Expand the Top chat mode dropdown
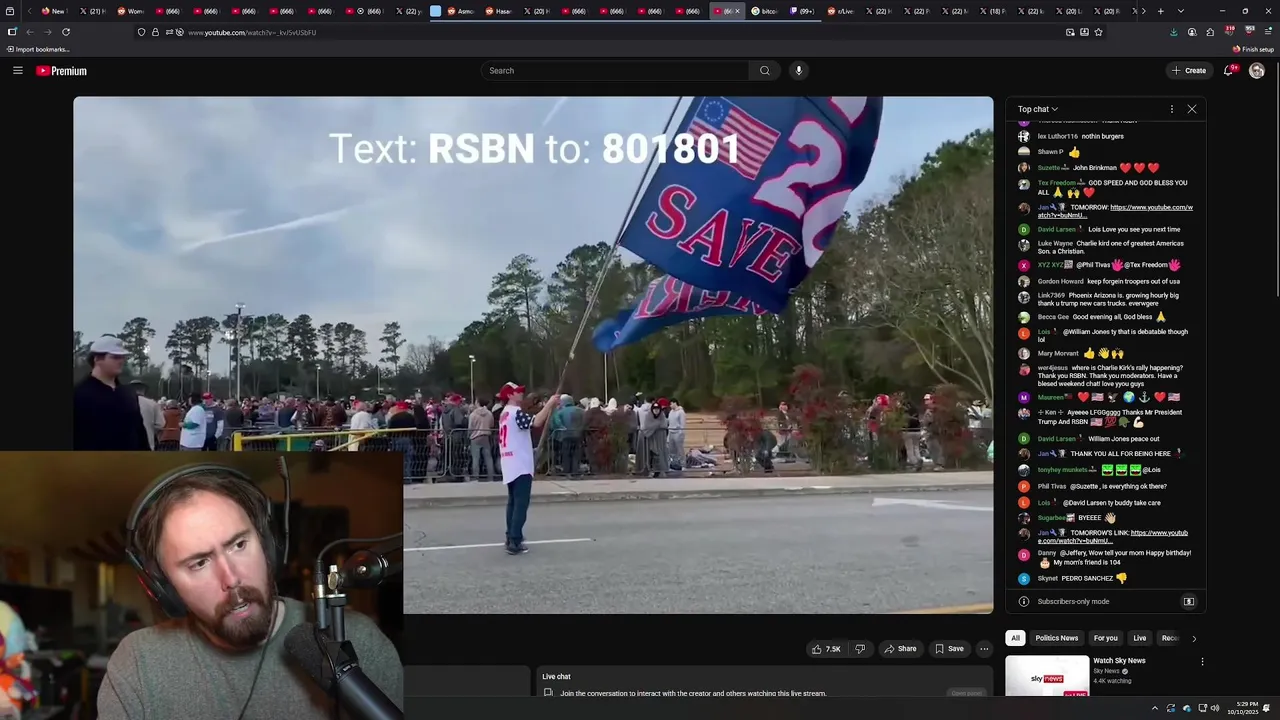Viewport: 1280px width, 720px height. coord(1038,109)
